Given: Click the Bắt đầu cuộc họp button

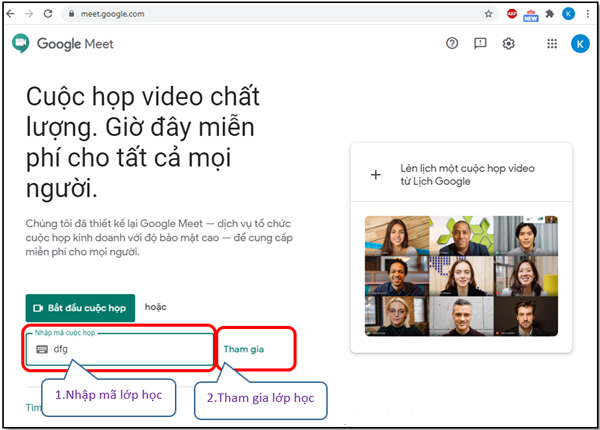Looking at the screenshot, I should pyautogui.click(x=80, y=308).
